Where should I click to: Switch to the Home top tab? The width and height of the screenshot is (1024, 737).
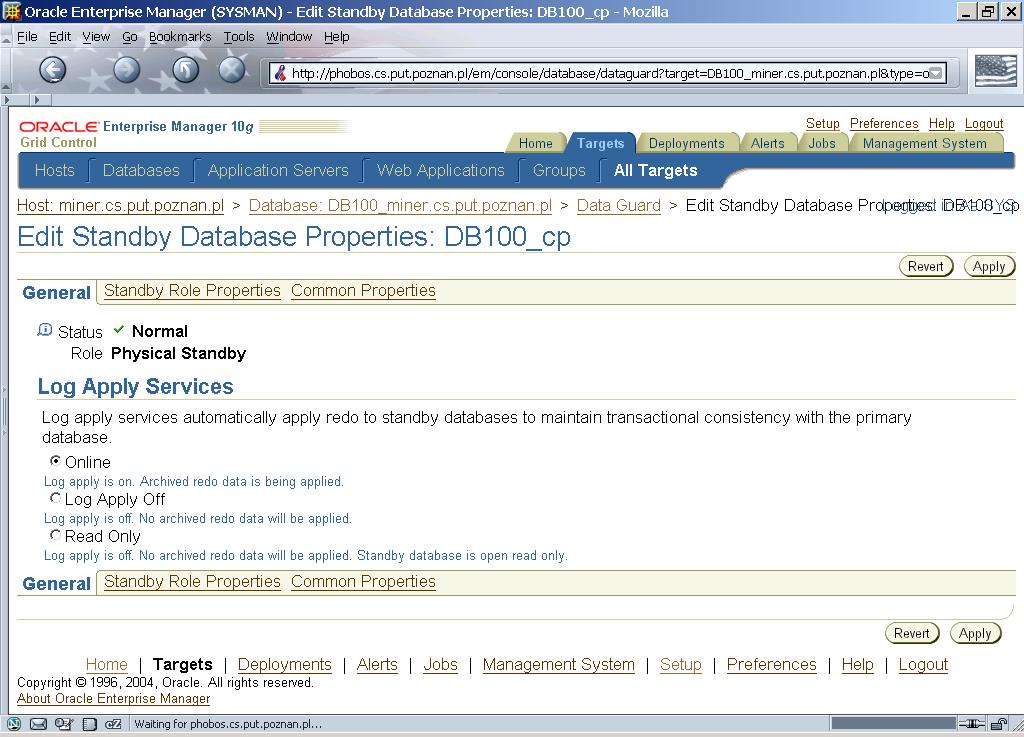point(536,143)
